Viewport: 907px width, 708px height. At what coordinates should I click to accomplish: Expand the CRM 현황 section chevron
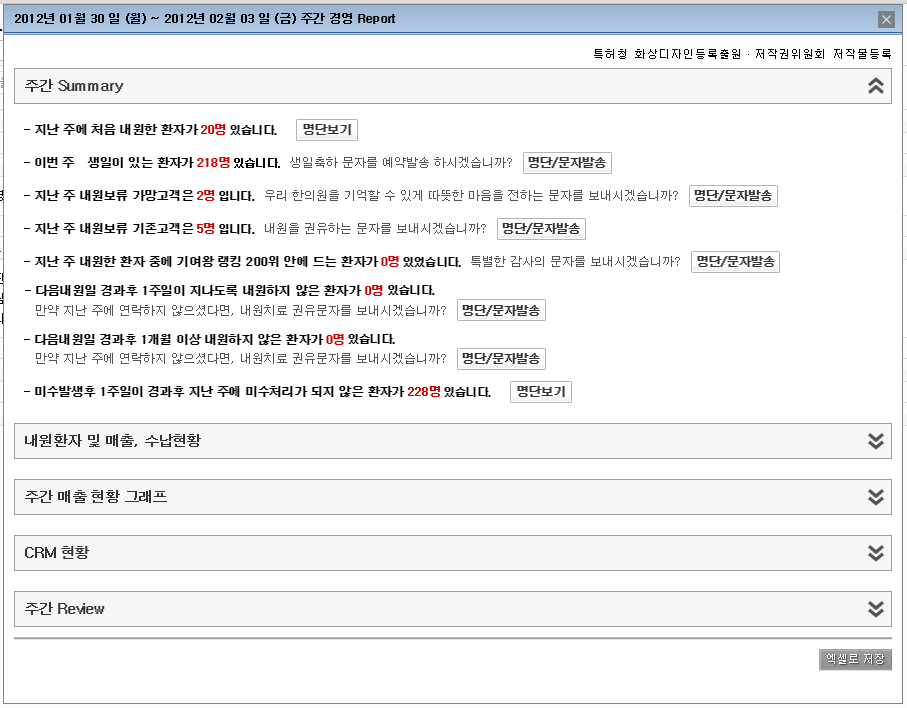coord(876,553)
